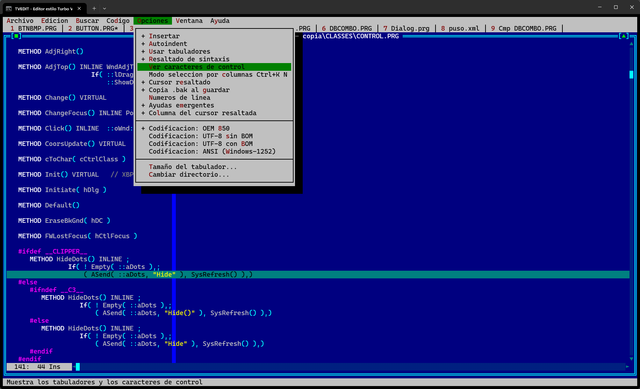The image size is (640, 389).
Task: Close the Opciones menu header
Action: [x=153, y=21]
